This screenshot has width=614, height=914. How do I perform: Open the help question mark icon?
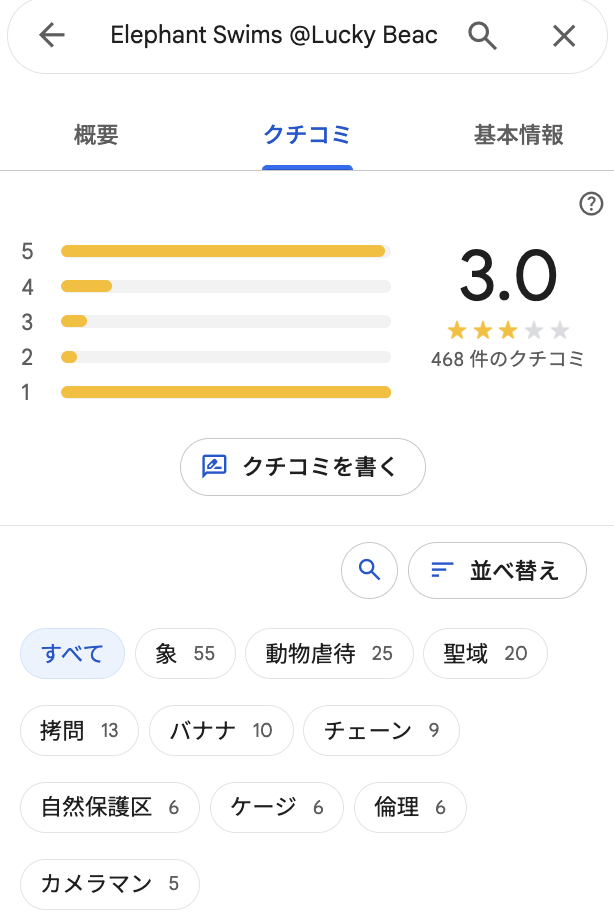[x=591, y=204]
